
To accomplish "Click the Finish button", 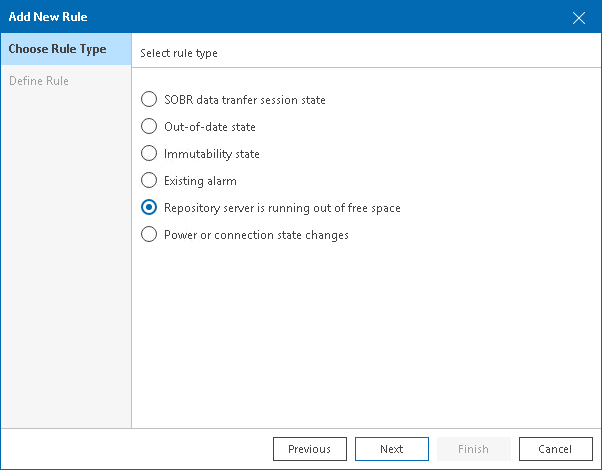I will (473, 449).
